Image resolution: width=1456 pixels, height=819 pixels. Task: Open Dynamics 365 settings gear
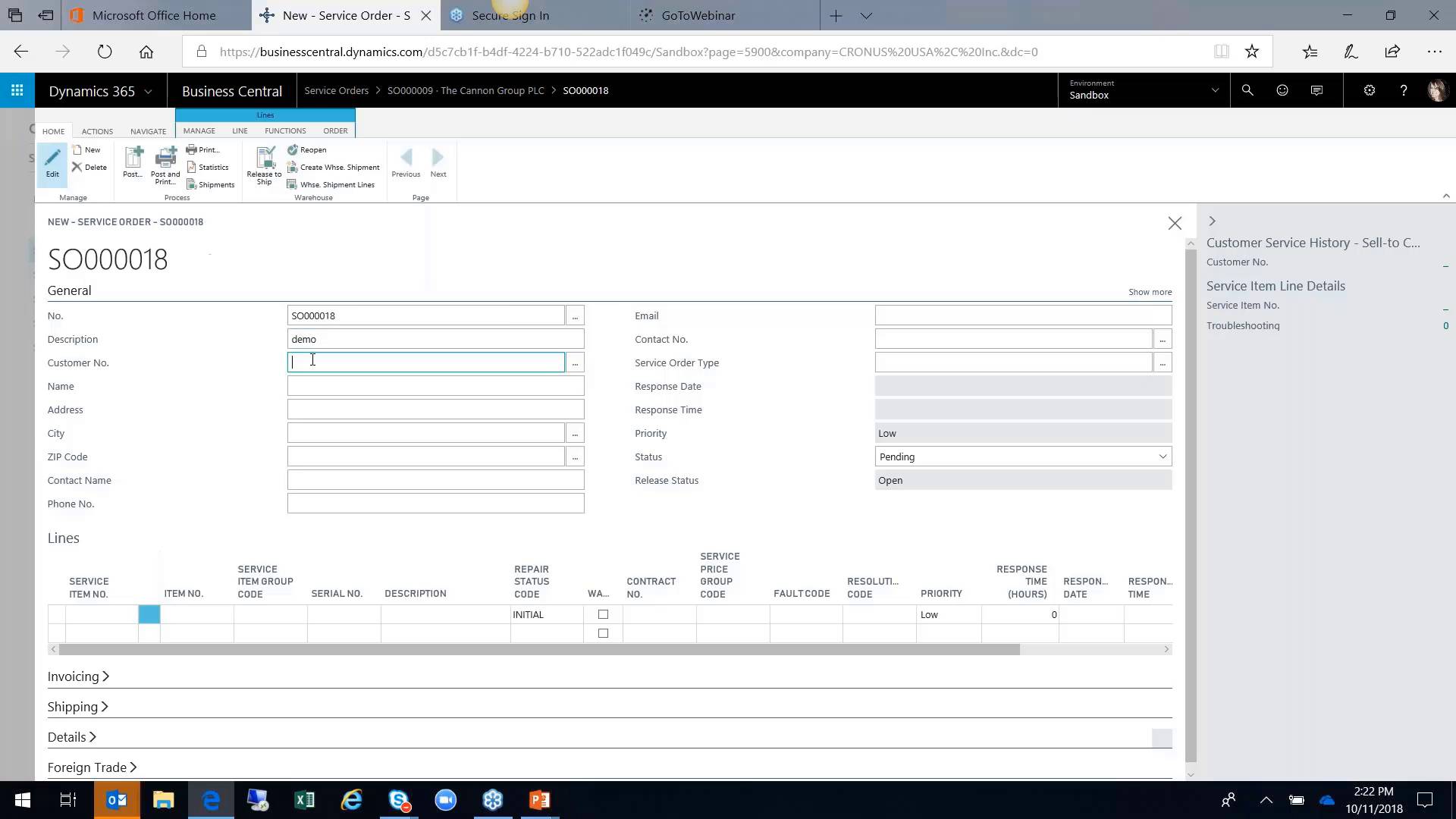1370,90
